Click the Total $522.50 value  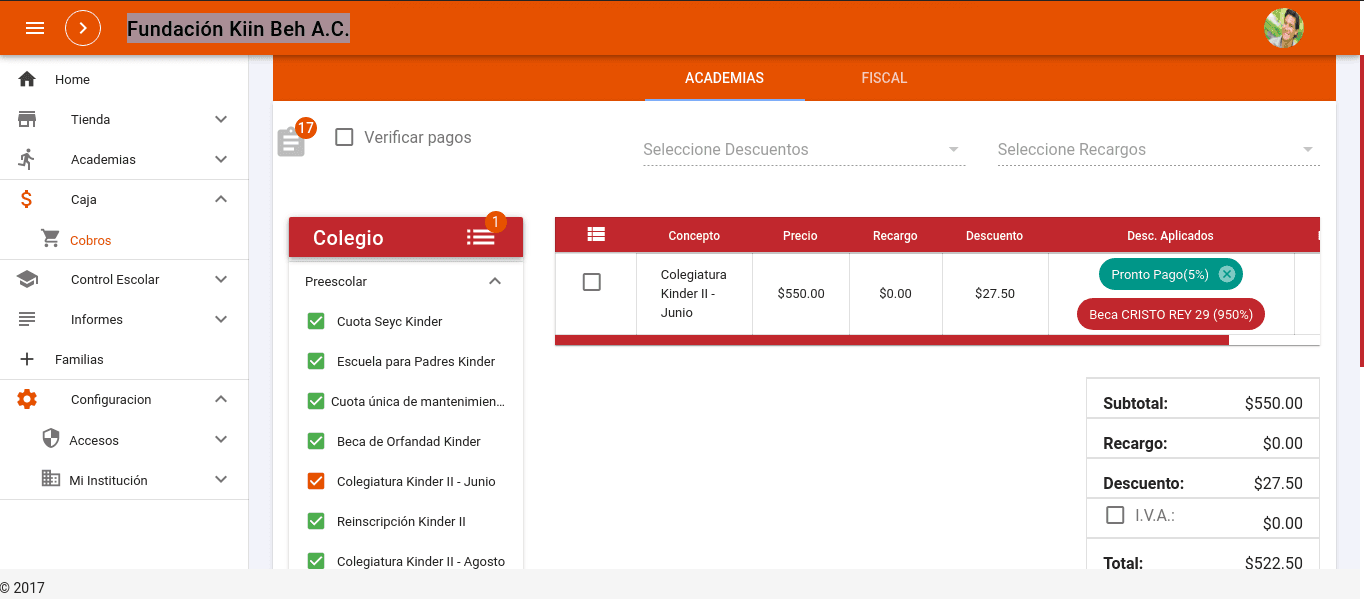click(x=1273, y=563)
